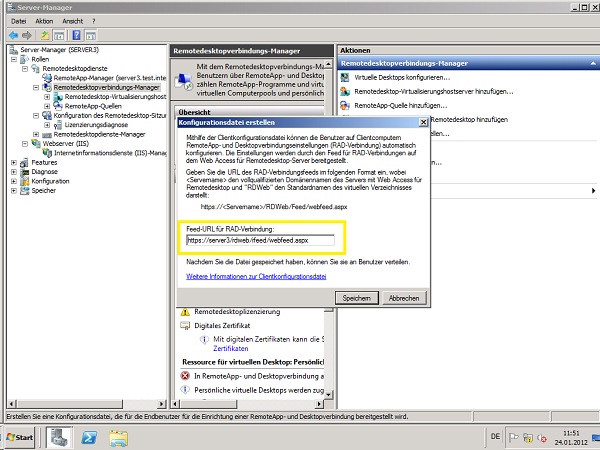Click the DE language indicator in taskbar
This screenshot has width=600, height=450.
pyautogui.click(x=495, y=436)
